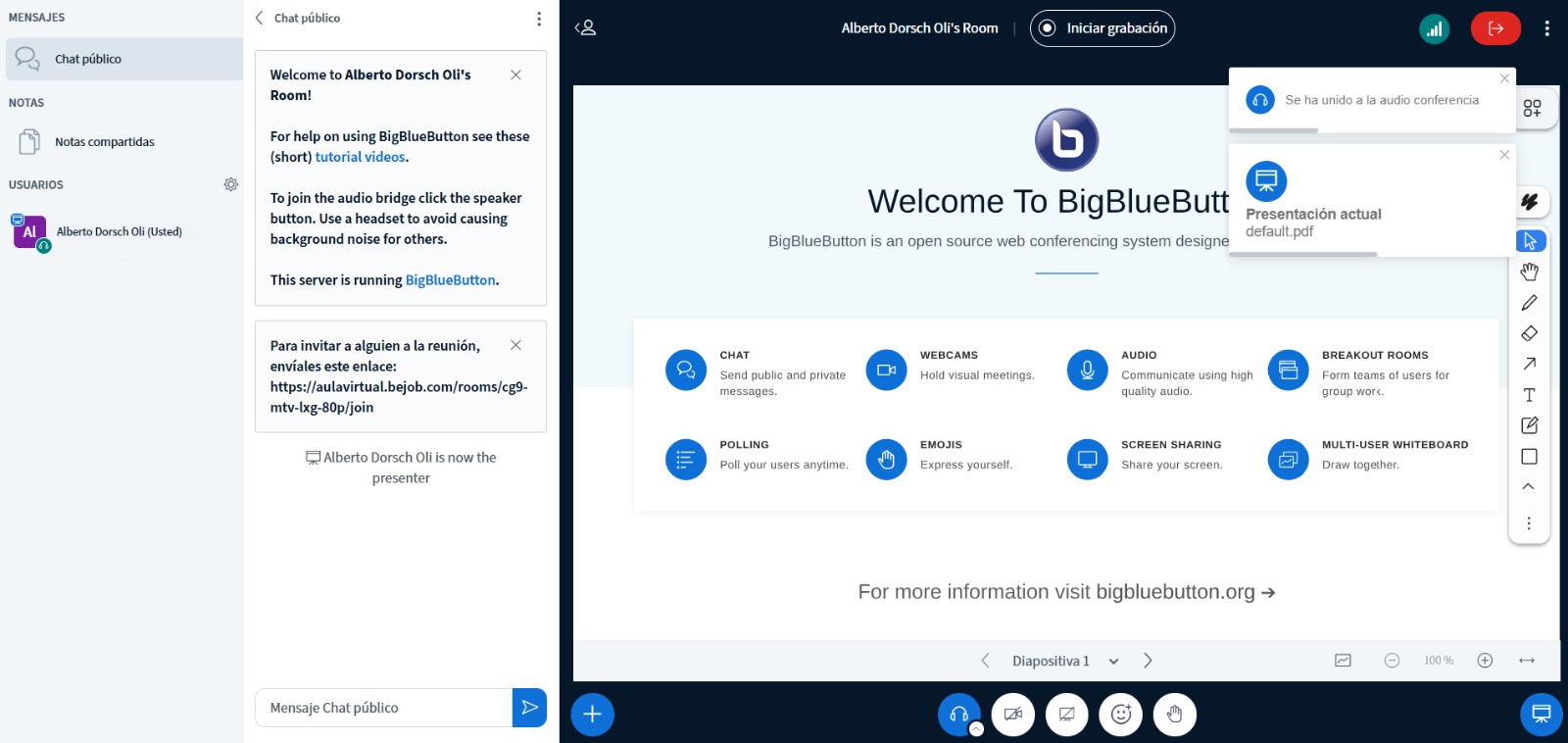The width and height of the screenshot is (1568, 743).
Task: Close the invitation link message
Action: pyautogui.click(x=515, y=345)
